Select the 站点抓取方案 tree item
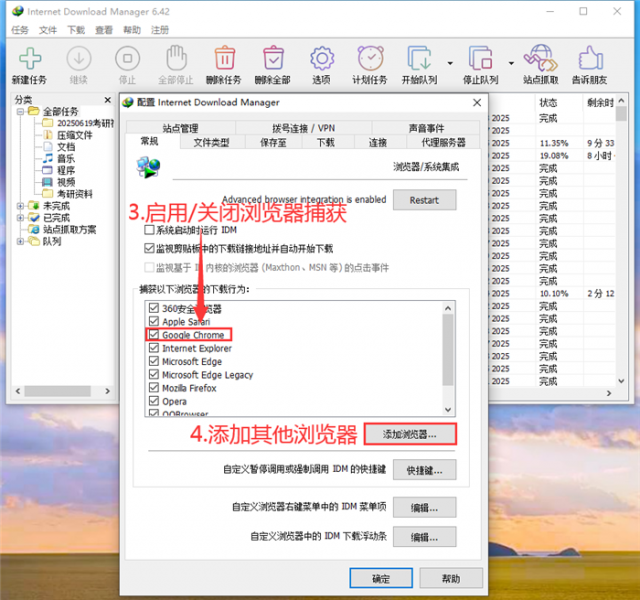This screenshot has height=600, width=640. point(63,229)
